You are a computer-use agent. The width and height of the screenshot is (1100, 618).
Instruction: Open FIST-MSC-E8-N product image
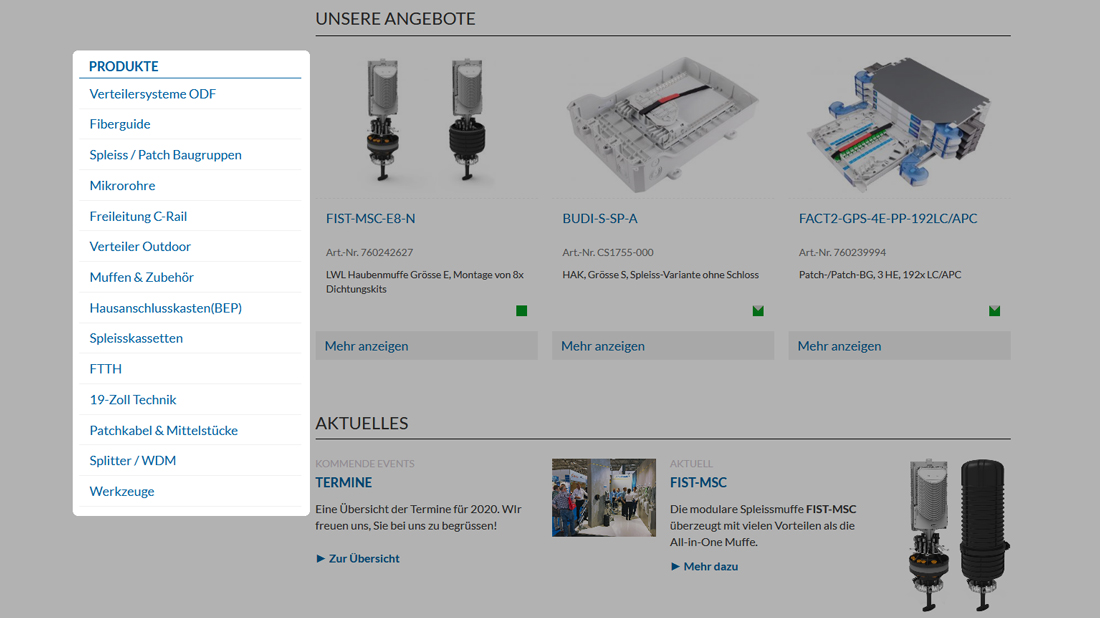pyautogui.click(x=426, y=121)
